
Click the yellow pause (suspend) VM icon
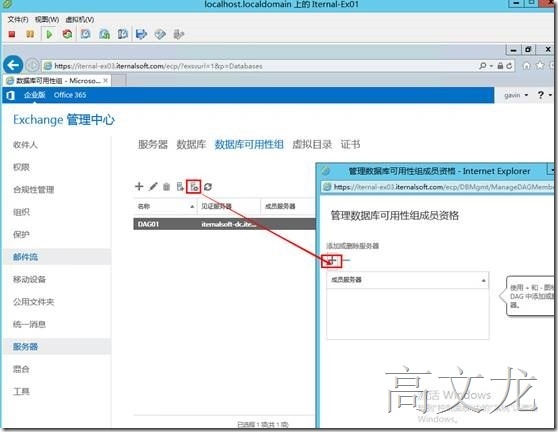(x=30, y=34)
